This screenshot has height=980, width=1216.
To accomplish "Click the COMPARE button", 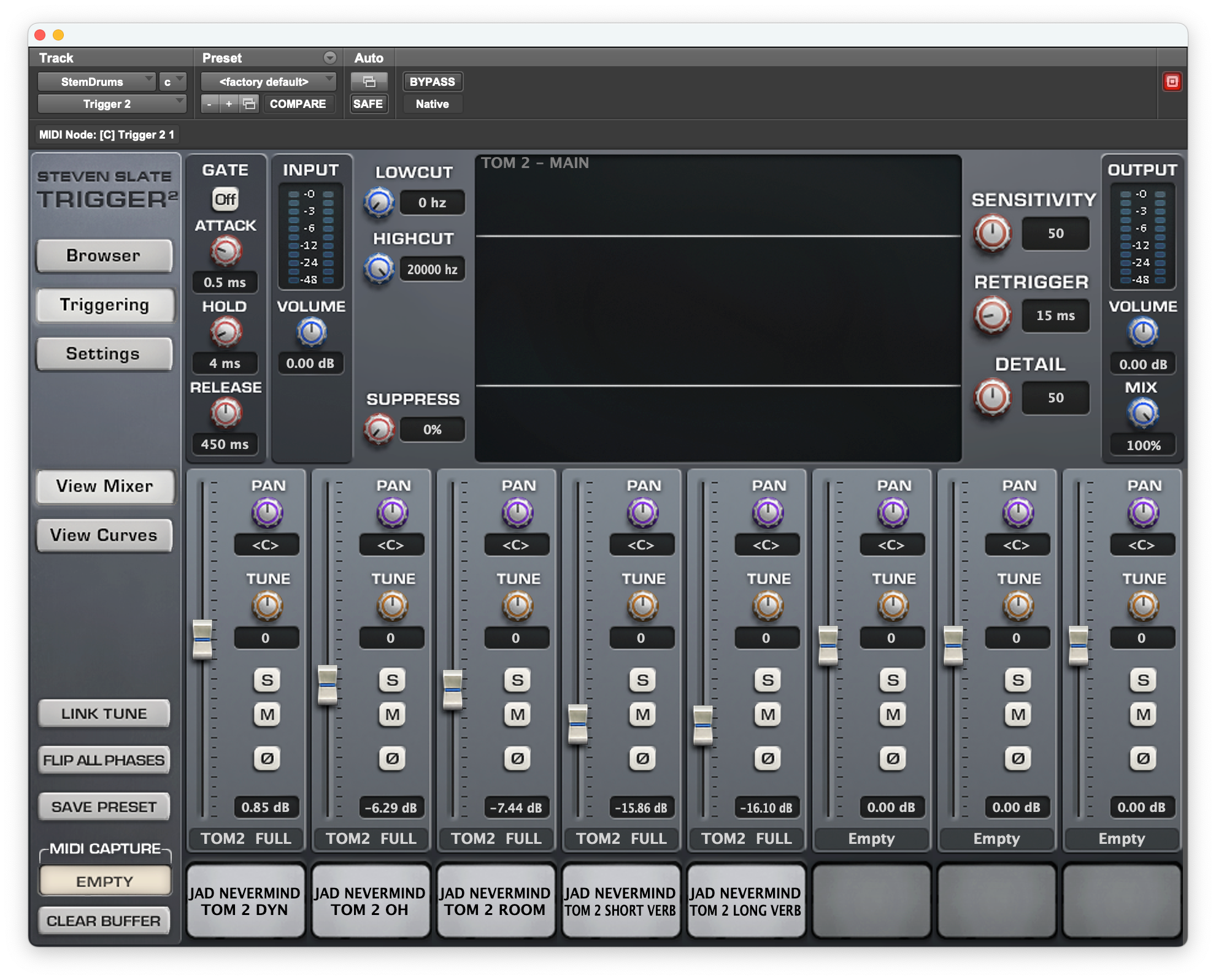I will 298,104.
